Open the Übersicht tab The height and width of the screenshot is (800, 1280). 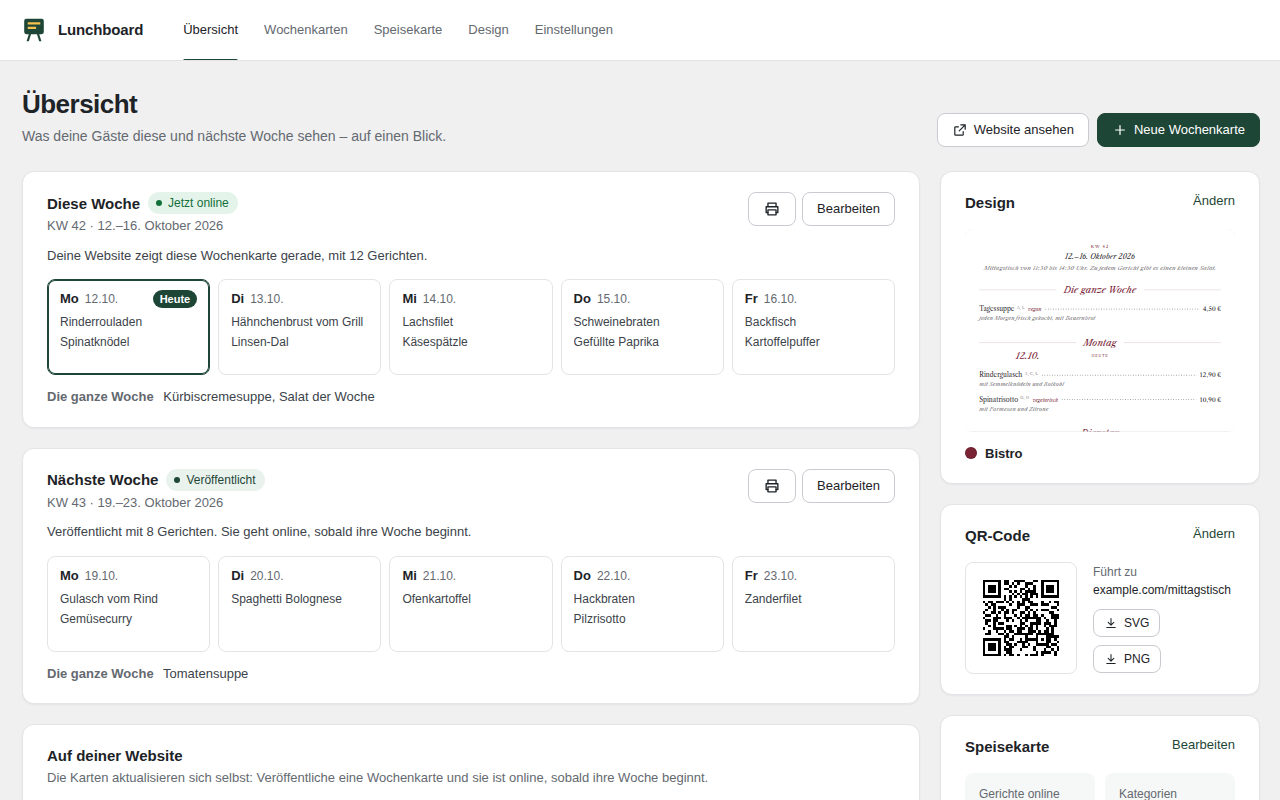[x=211, y=30]
